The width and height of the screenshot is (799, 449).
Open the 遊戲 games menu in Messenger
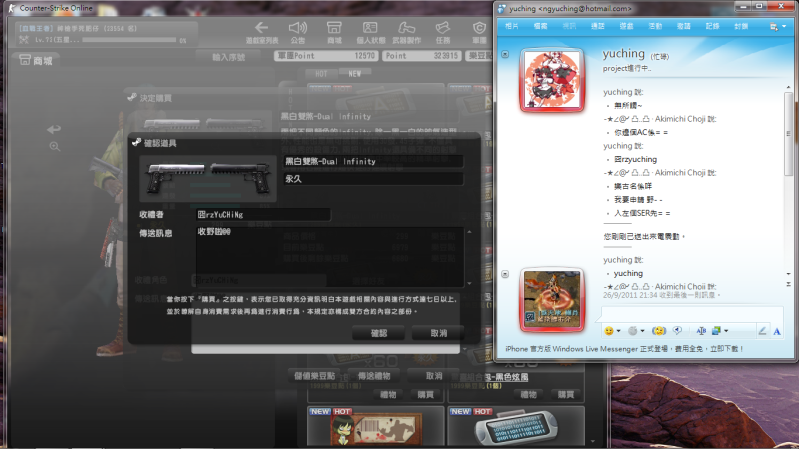click(x=626, y=26)
